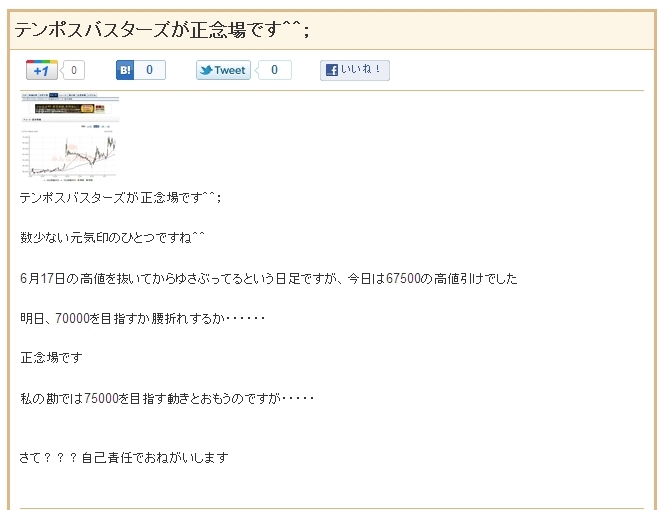Click the body line テンポスバスターズが正念場です^^;
Image resolution: width=661 pixels, height=510 pixels.
click(x=120, y=197)
